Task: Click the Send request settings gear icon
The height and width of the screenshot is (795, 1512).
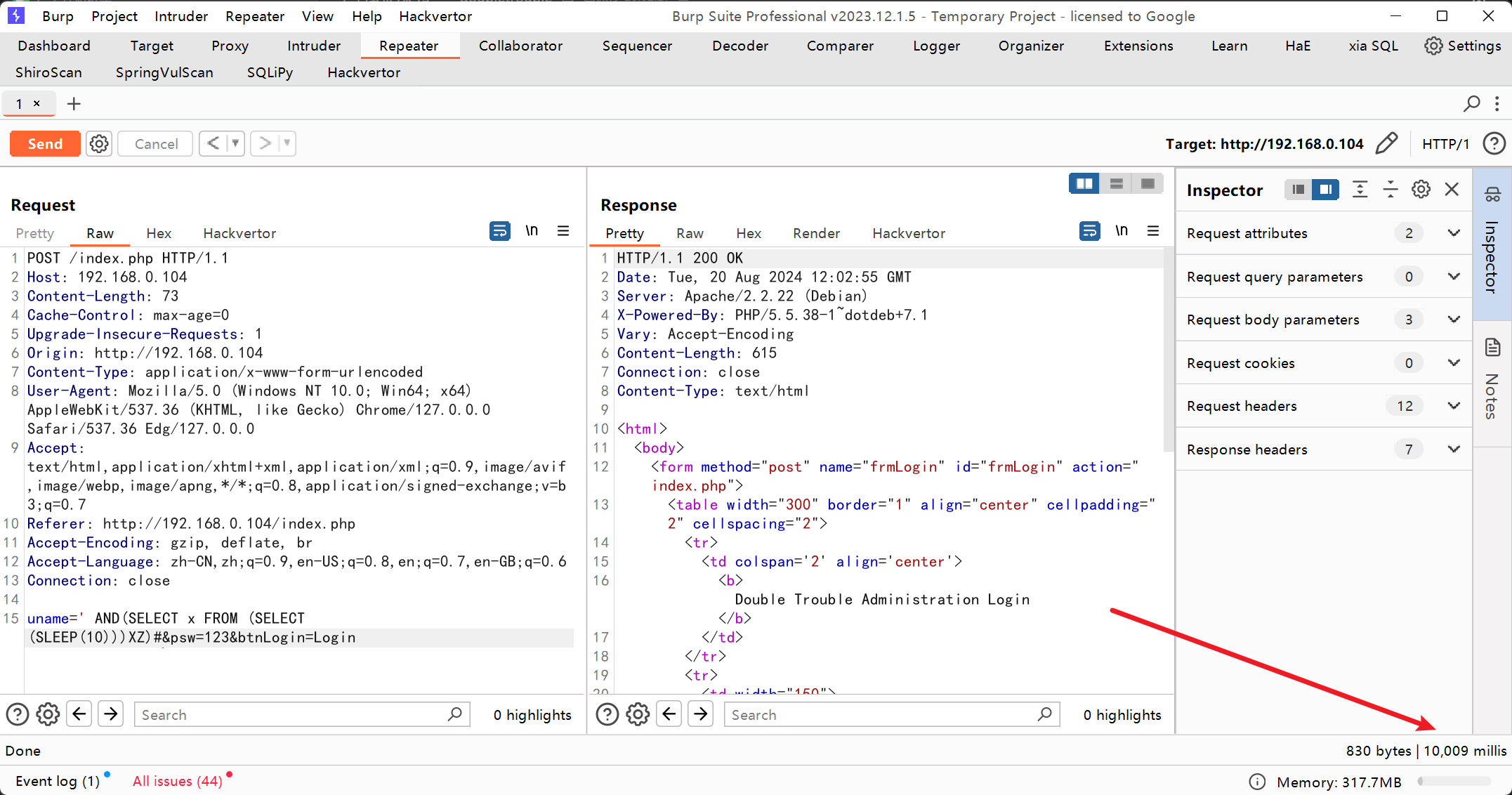Action: pyautogui.click(x=99, y=144)
